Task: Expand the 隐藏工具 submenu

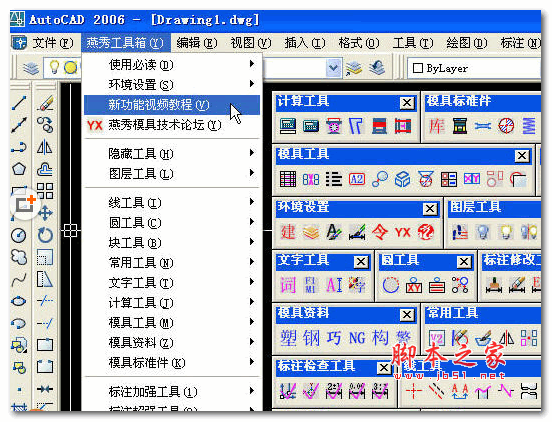Action: click(172, 153)
